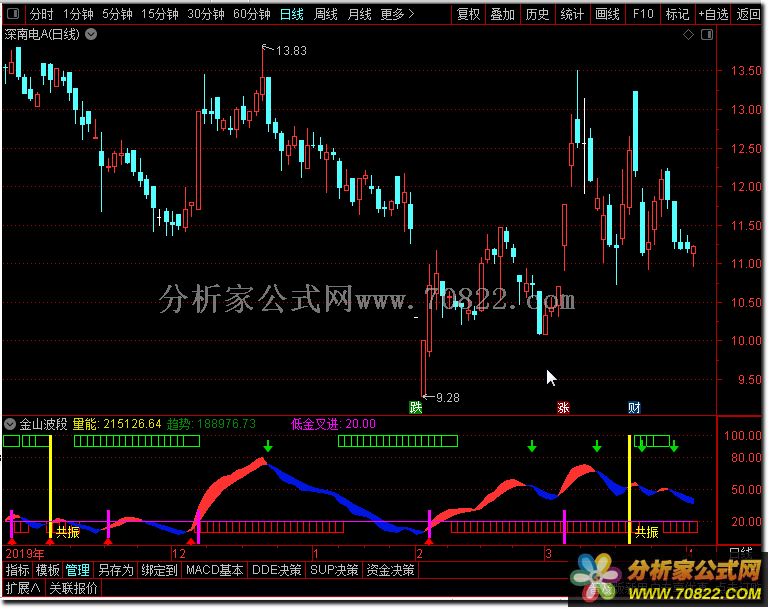Click the right 共振 yellow label
770x609 pixels.
646,532
